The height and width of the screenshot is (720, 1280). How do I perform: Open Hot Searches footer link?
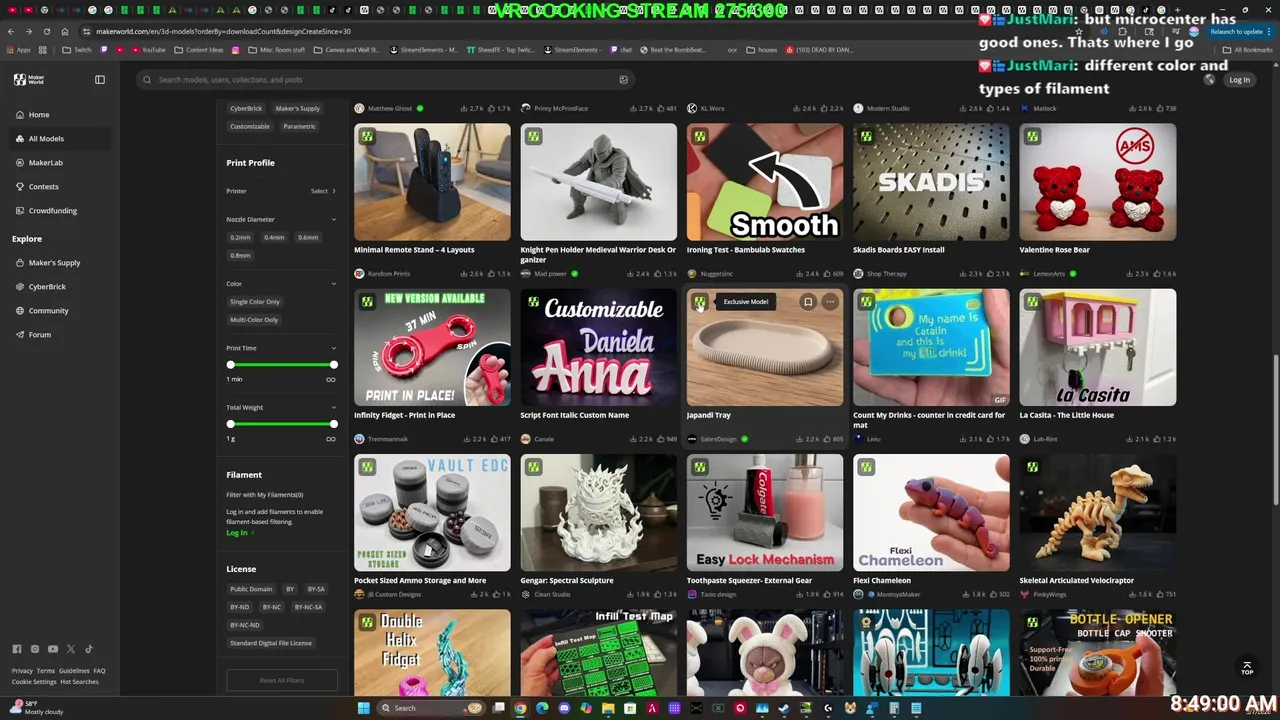[79, 682]
